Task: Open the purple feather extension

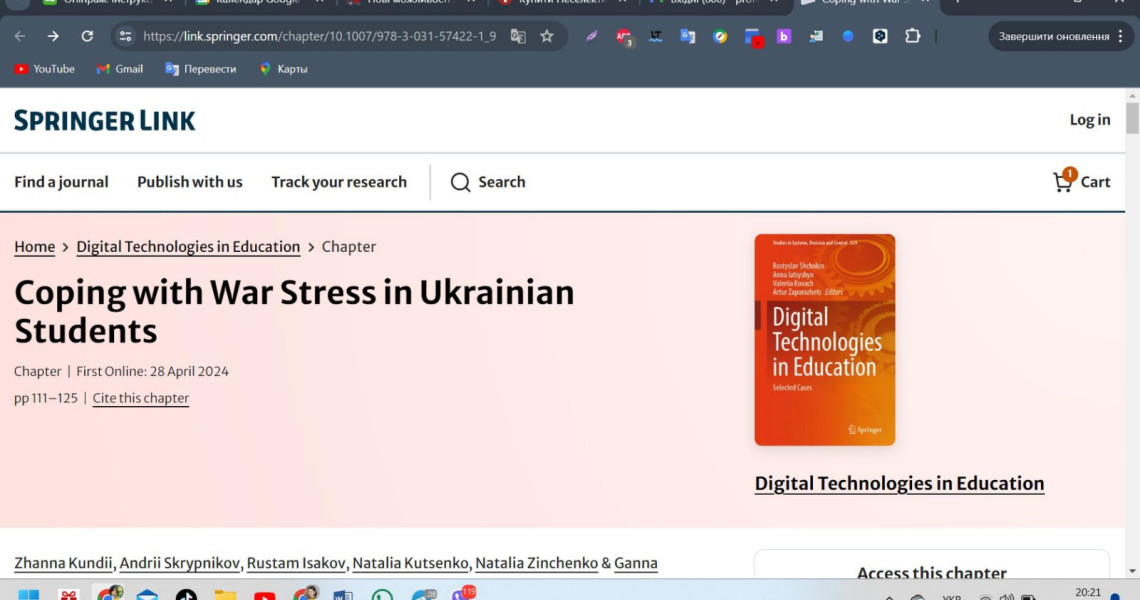Action: coord(592,36)
